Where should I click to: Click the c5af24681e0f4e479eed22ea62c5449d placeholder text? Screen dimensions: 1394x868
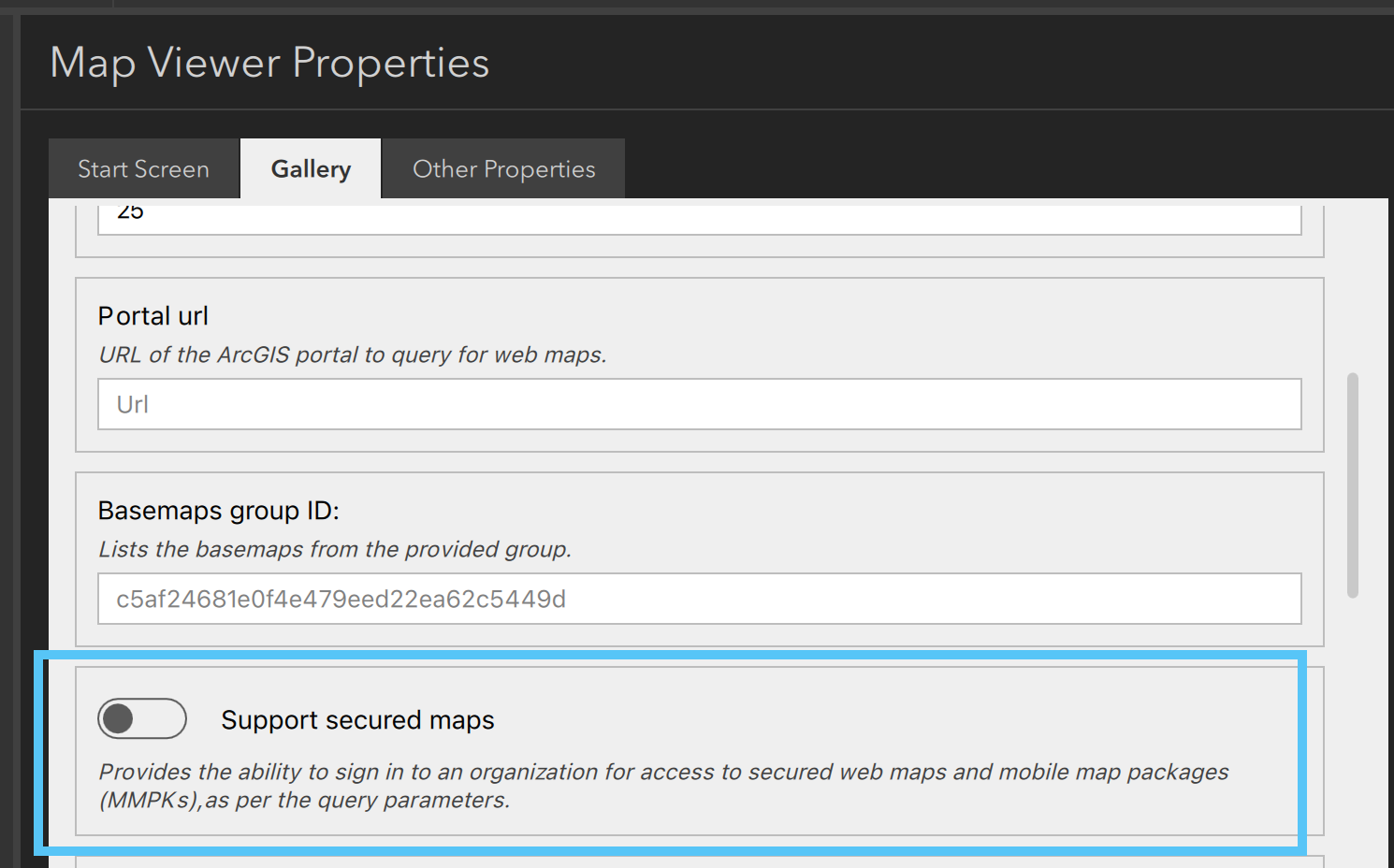click(x=341, y=600)
